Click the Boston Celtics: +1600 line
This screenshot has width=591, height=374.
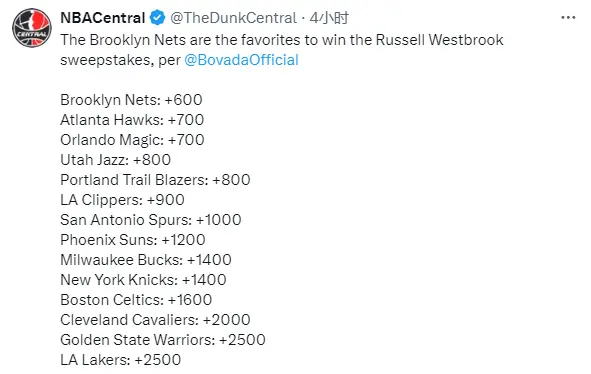click(136, 300)
